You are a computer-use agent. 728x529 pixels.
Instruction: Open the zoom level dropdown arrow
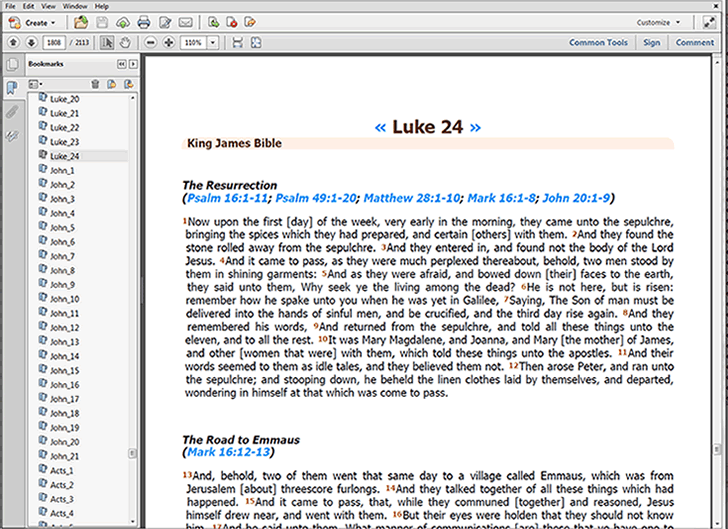213,43
